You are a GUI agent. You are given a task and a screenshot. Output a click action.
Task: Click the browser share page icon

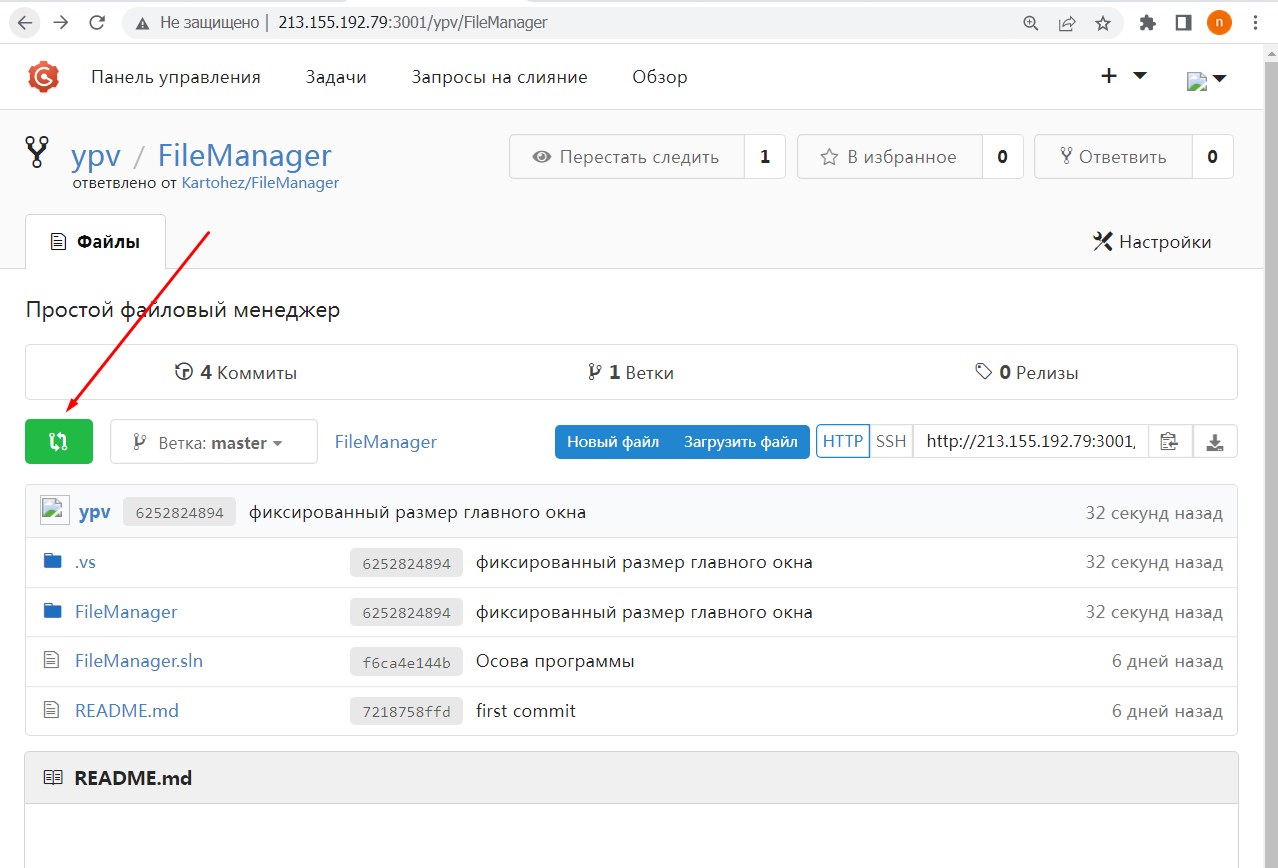[x=1067, y=23]
